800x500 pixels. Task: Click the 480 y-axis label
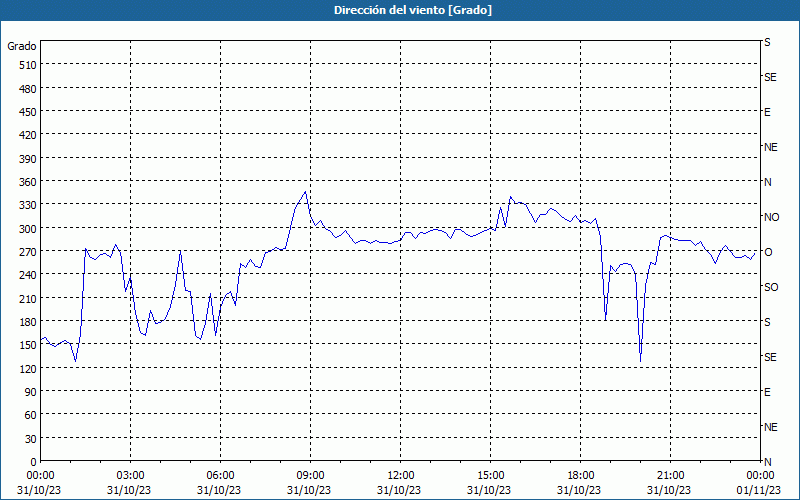click(x=28, y=88)
